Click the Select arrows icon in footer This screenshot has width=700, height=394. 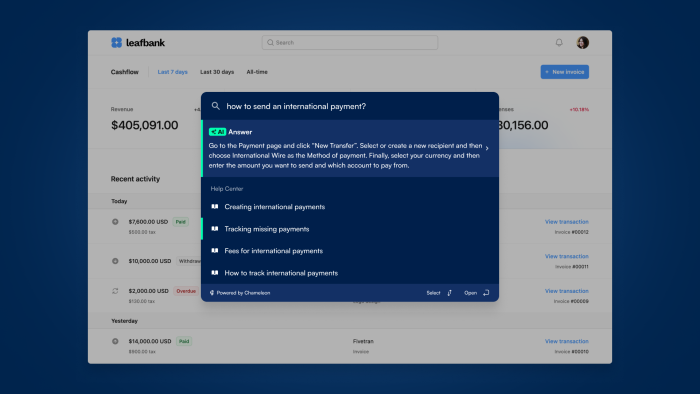click(x=450, y=293)
